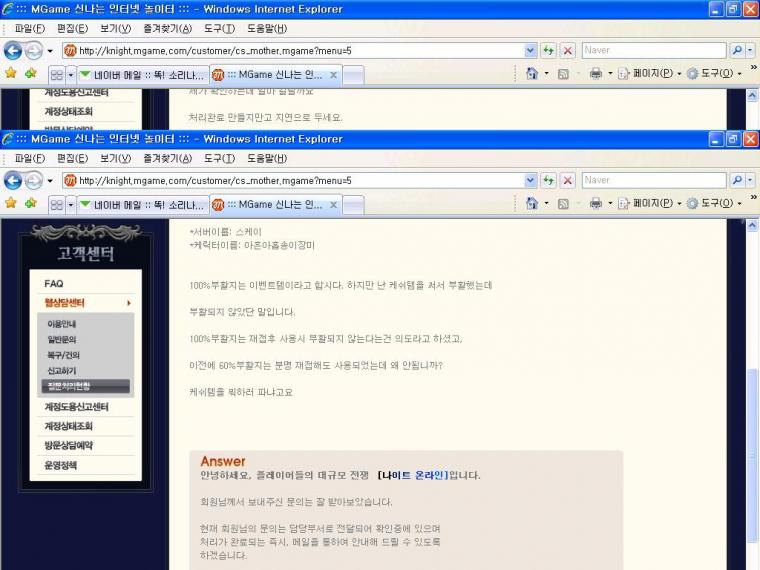Screen dimensions: 760x570
Task: Expand address bar history in the front window
Action: pyautogui.click(x=530, y=180)
